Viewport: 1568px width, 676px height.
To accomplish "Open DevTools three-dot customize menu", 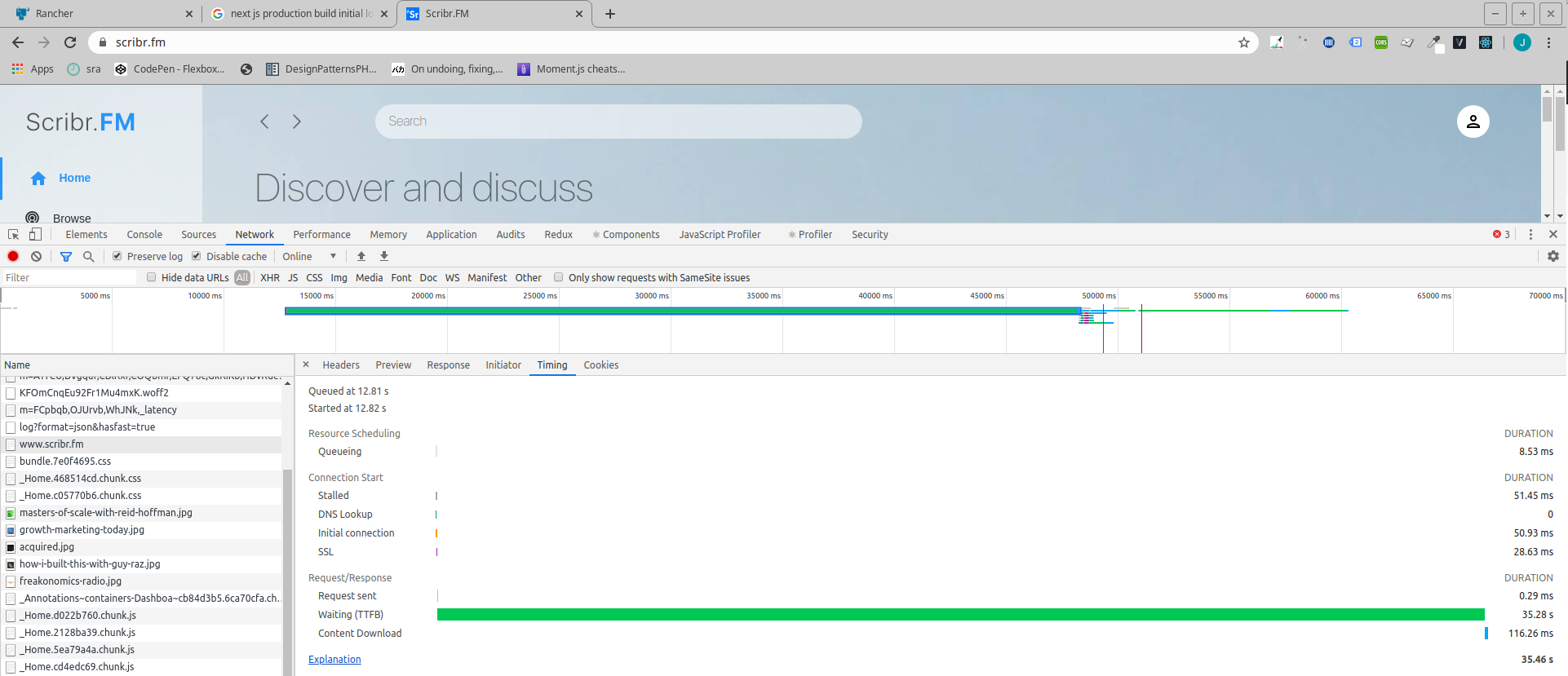I will pos(1530,234).
